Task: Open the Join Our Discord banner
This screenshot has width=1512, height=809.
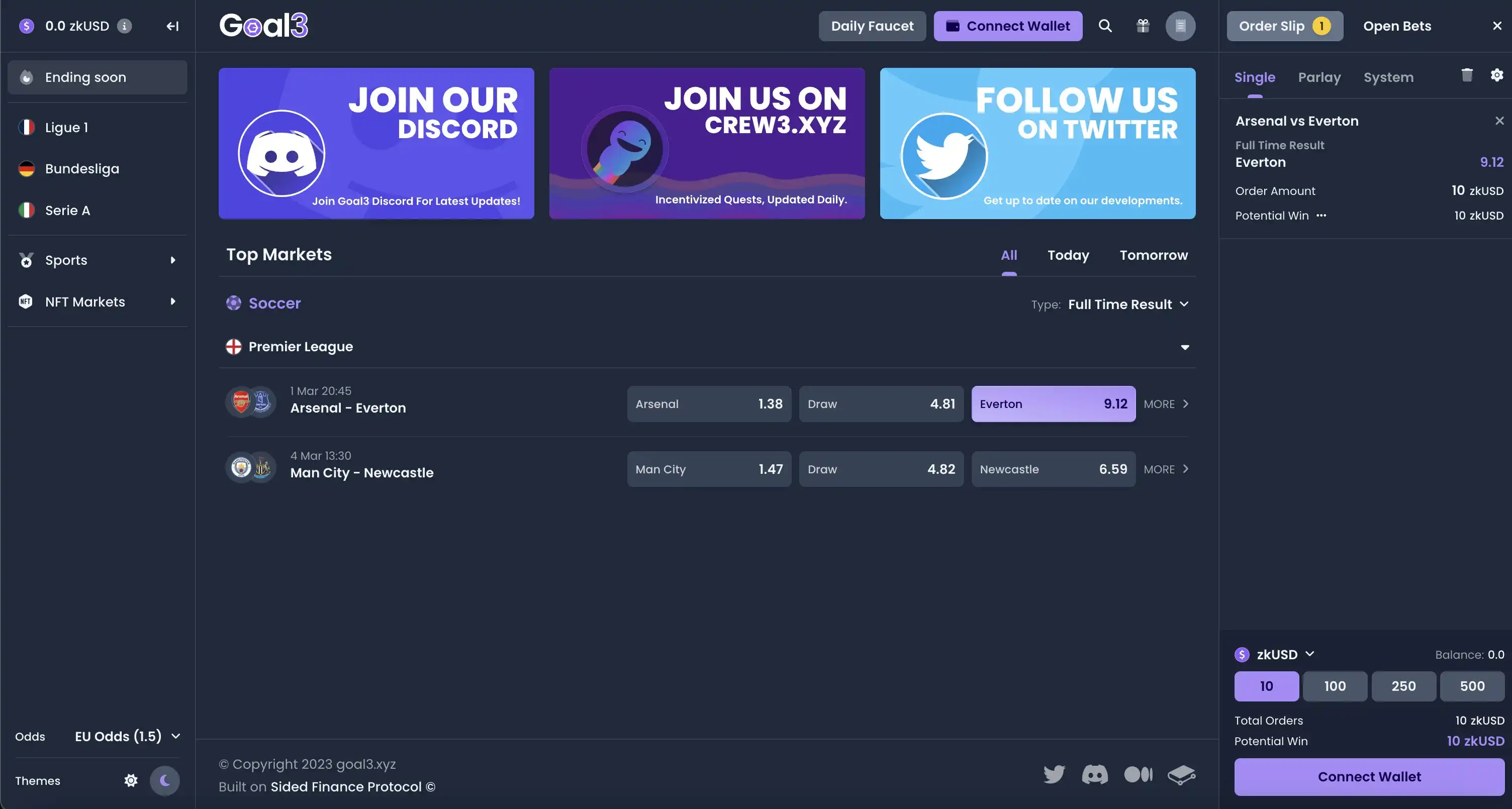Action: (x=376, y=143)
